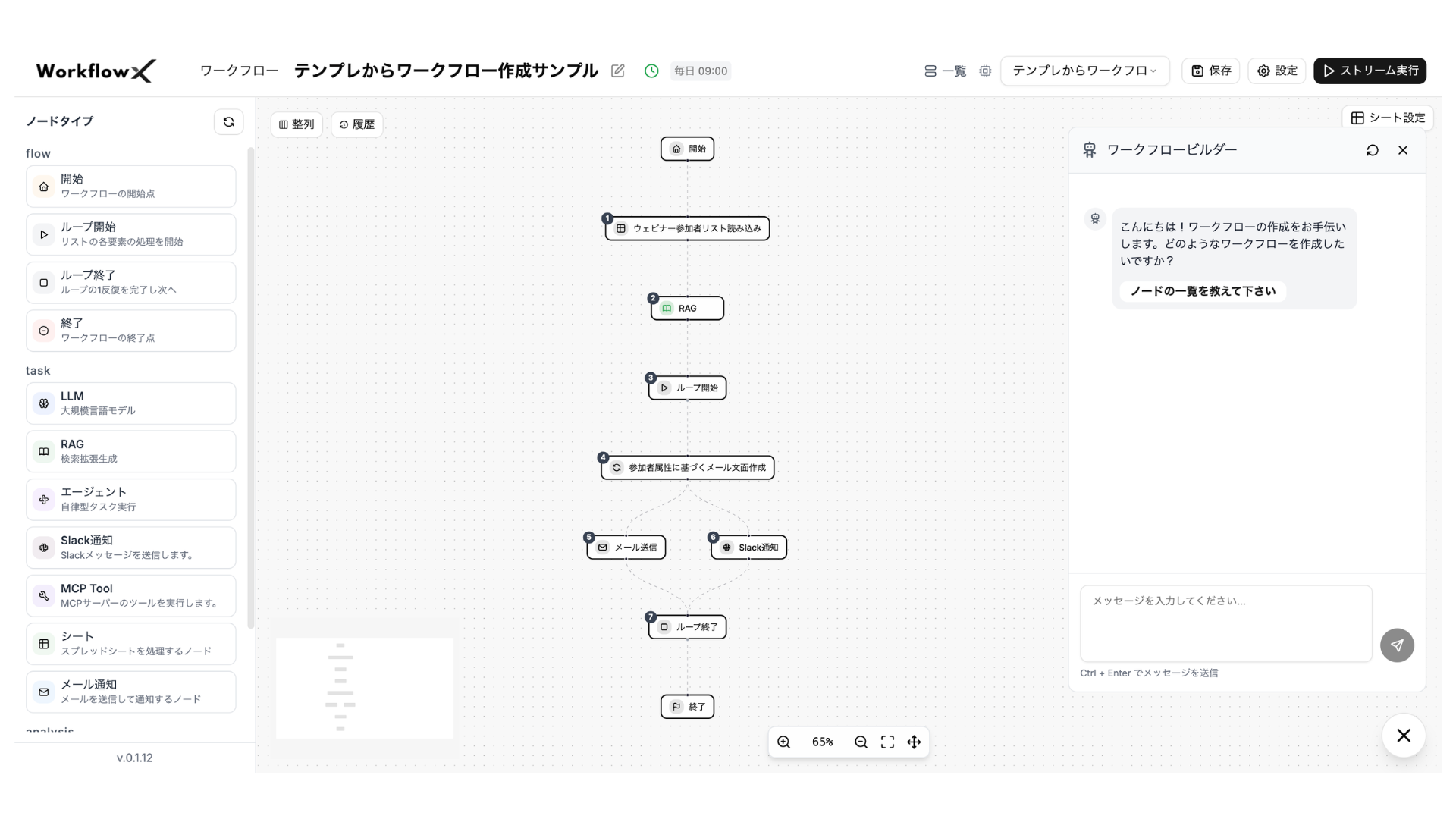
Task: Click the ノードの一覧を教えて下さい suggestion
Action: [x=1203, y=291]
